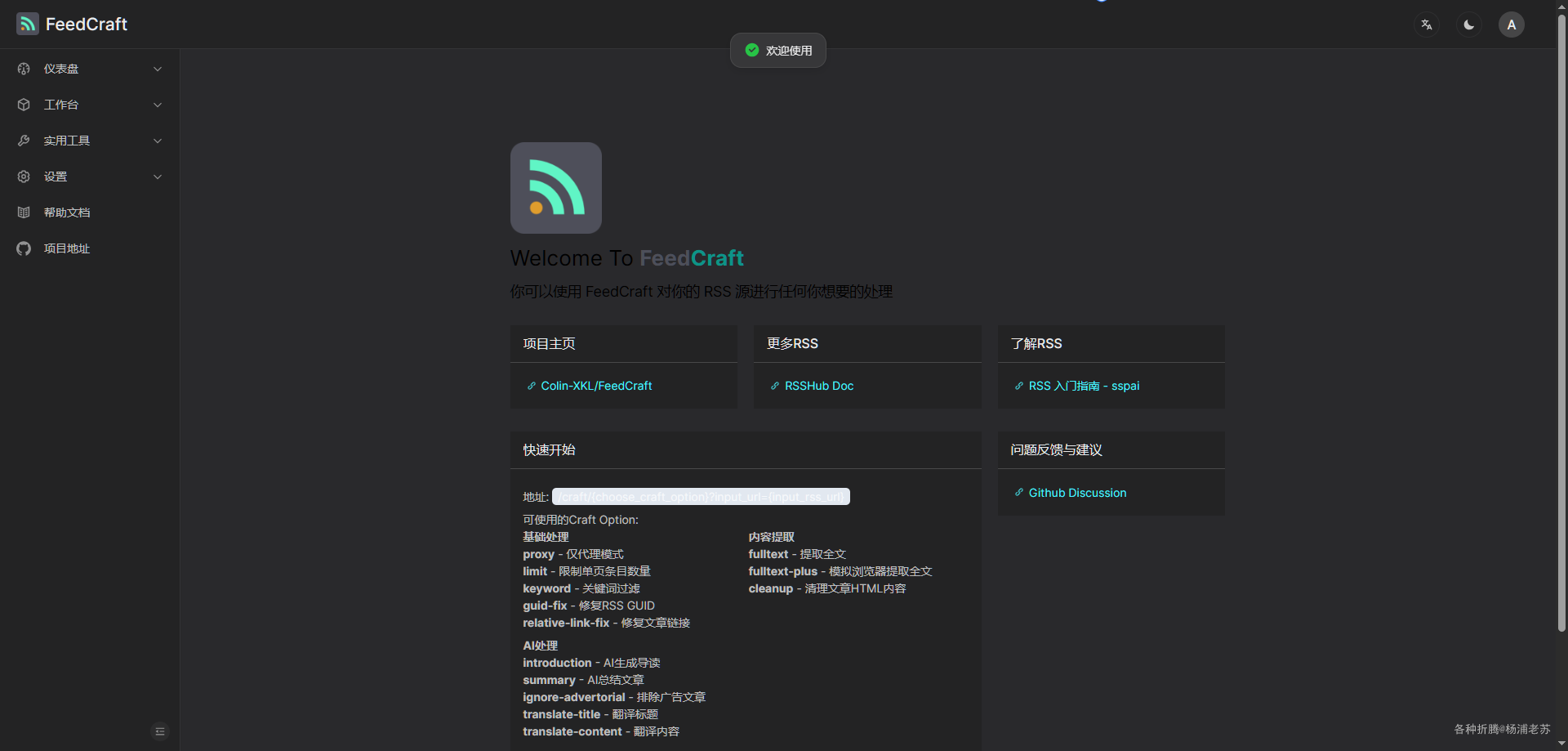The height and width of the screenshot is (751, 1568).
Task: Open the 实用工具 sidebar menu
Action: (90, 141)
